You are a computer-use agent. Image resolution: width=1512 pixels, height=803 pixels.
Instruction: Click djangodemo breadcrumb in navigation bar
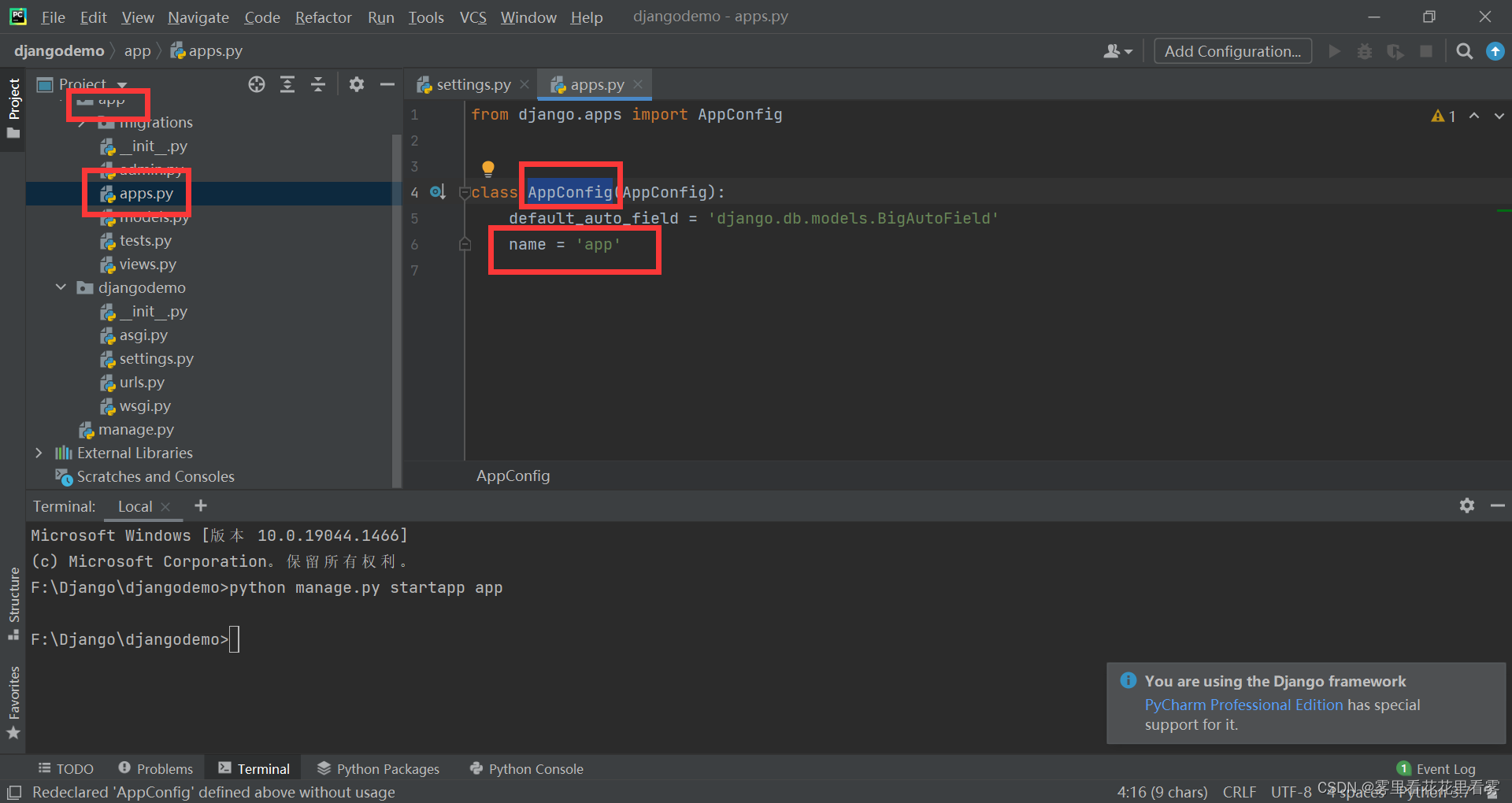[59, 51]
